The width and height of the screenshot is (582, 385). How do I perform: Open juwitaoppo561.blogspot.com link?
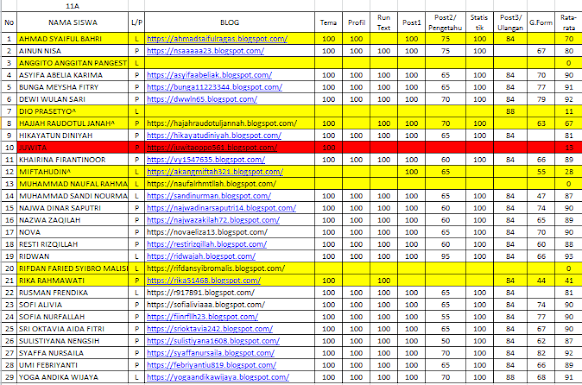[x=212, y=147]
